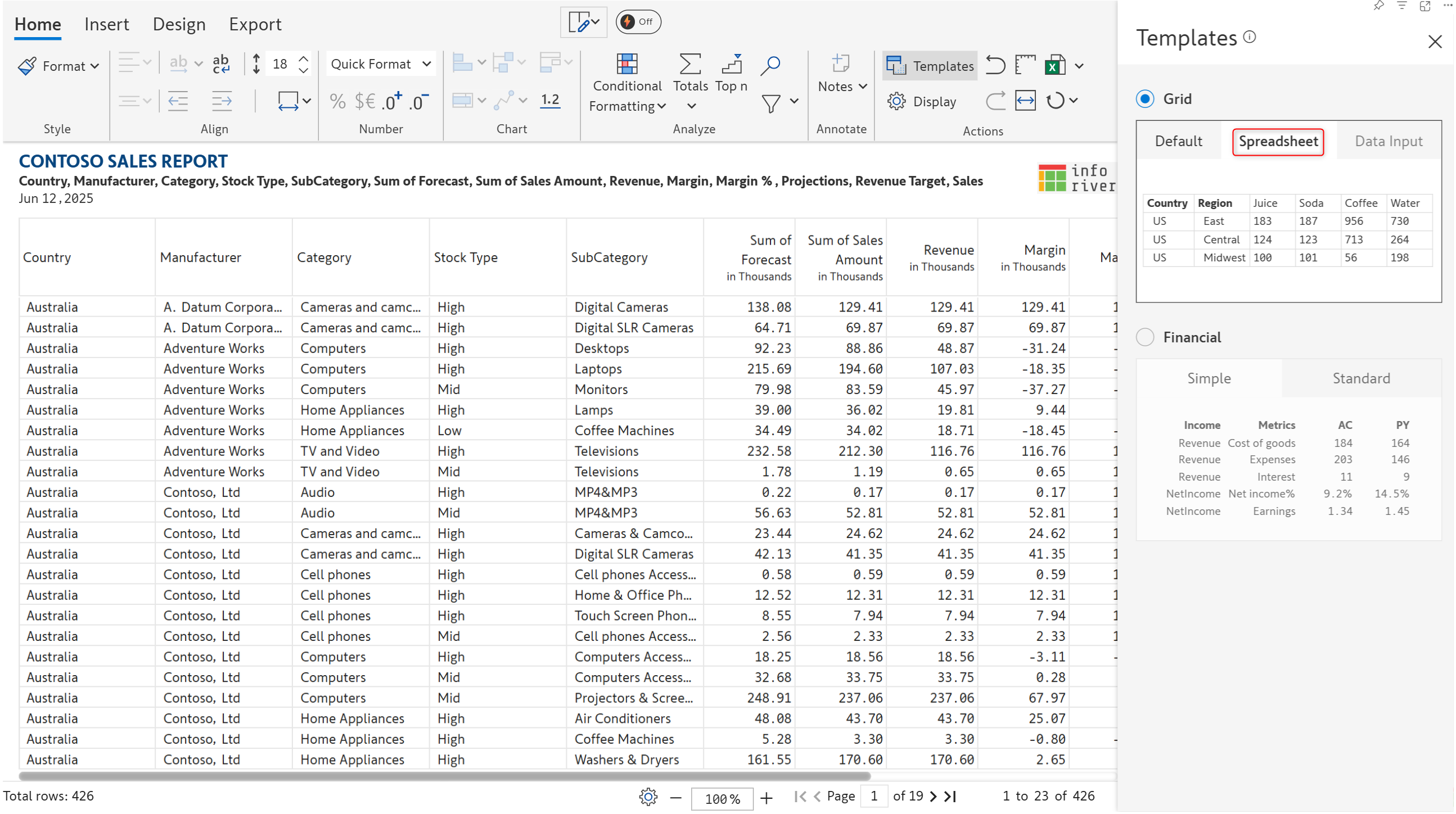The width and height of the screenshot is (1456, 814).
Task: Click the percent number format icon
Action: [337, 102]
